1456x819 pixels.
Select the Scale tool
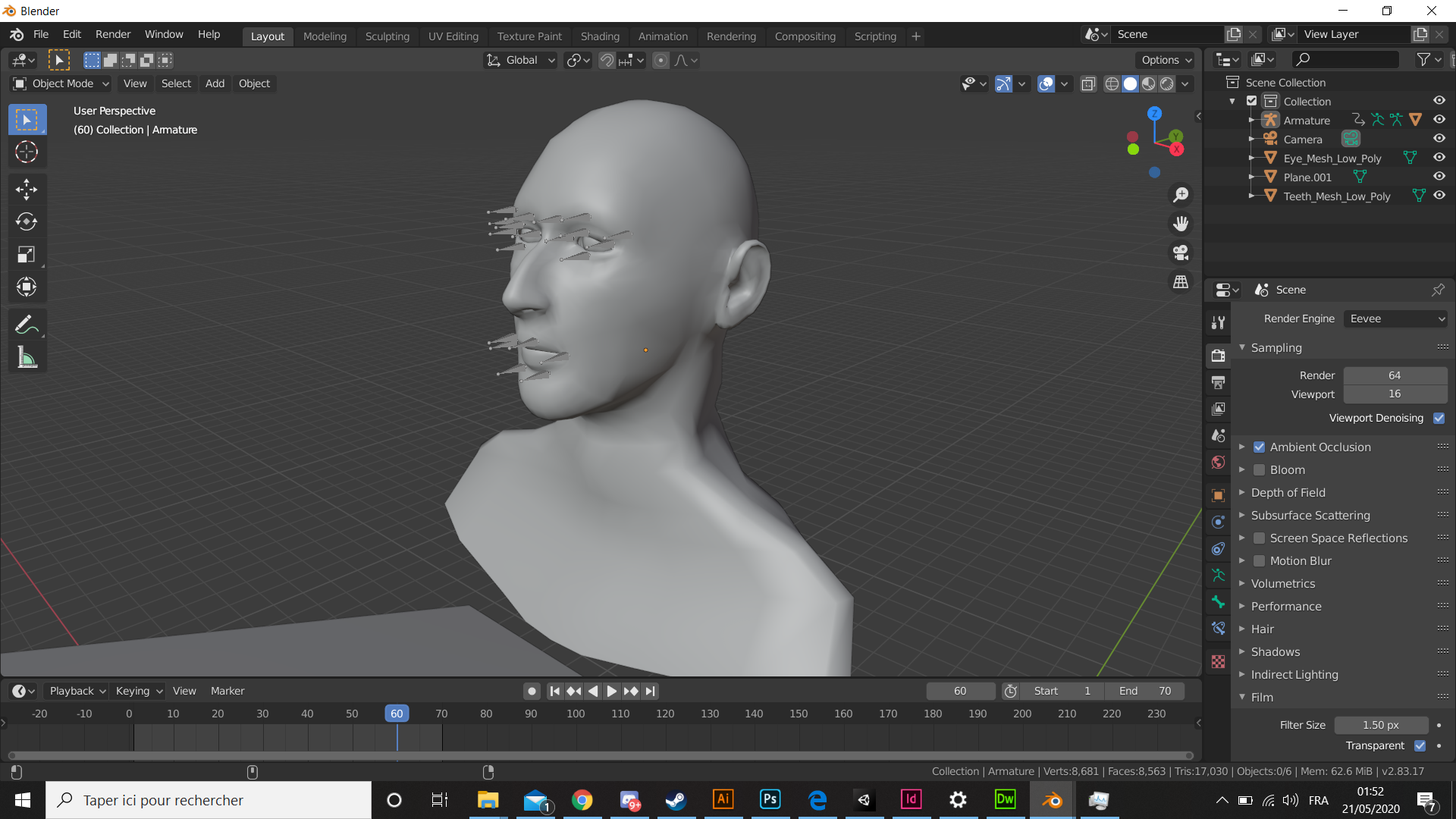pos(27,254)
